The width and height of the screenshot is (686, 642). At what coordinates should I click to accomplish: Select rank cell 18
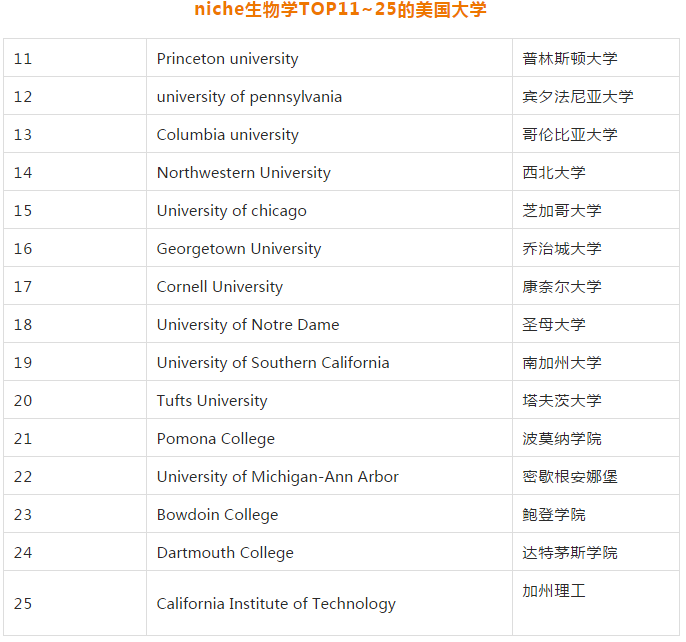(x=75, y=324)
